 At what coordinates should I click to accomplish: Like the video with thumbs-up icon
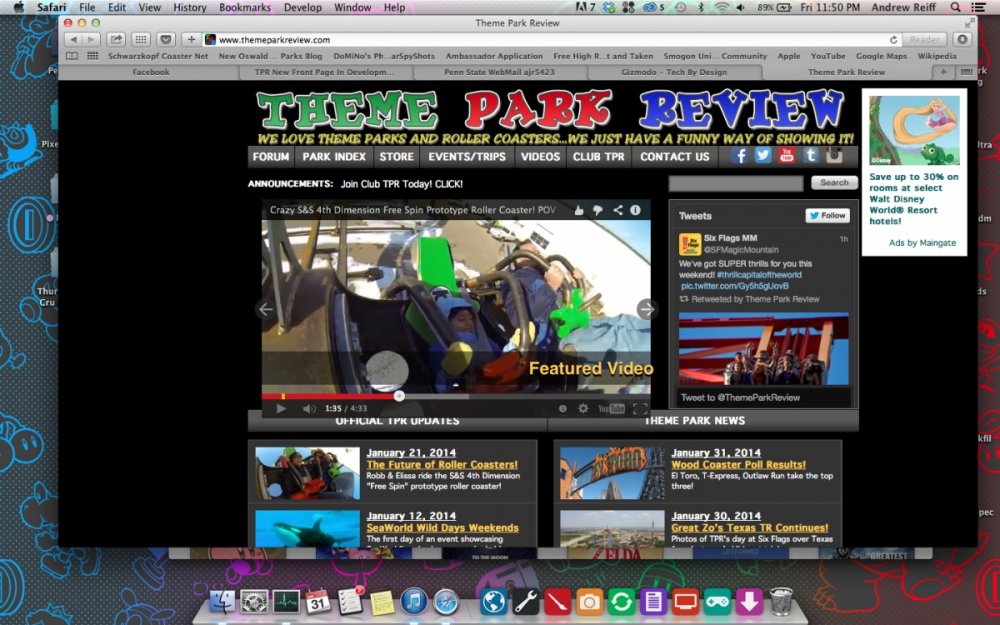pos(579,210)
